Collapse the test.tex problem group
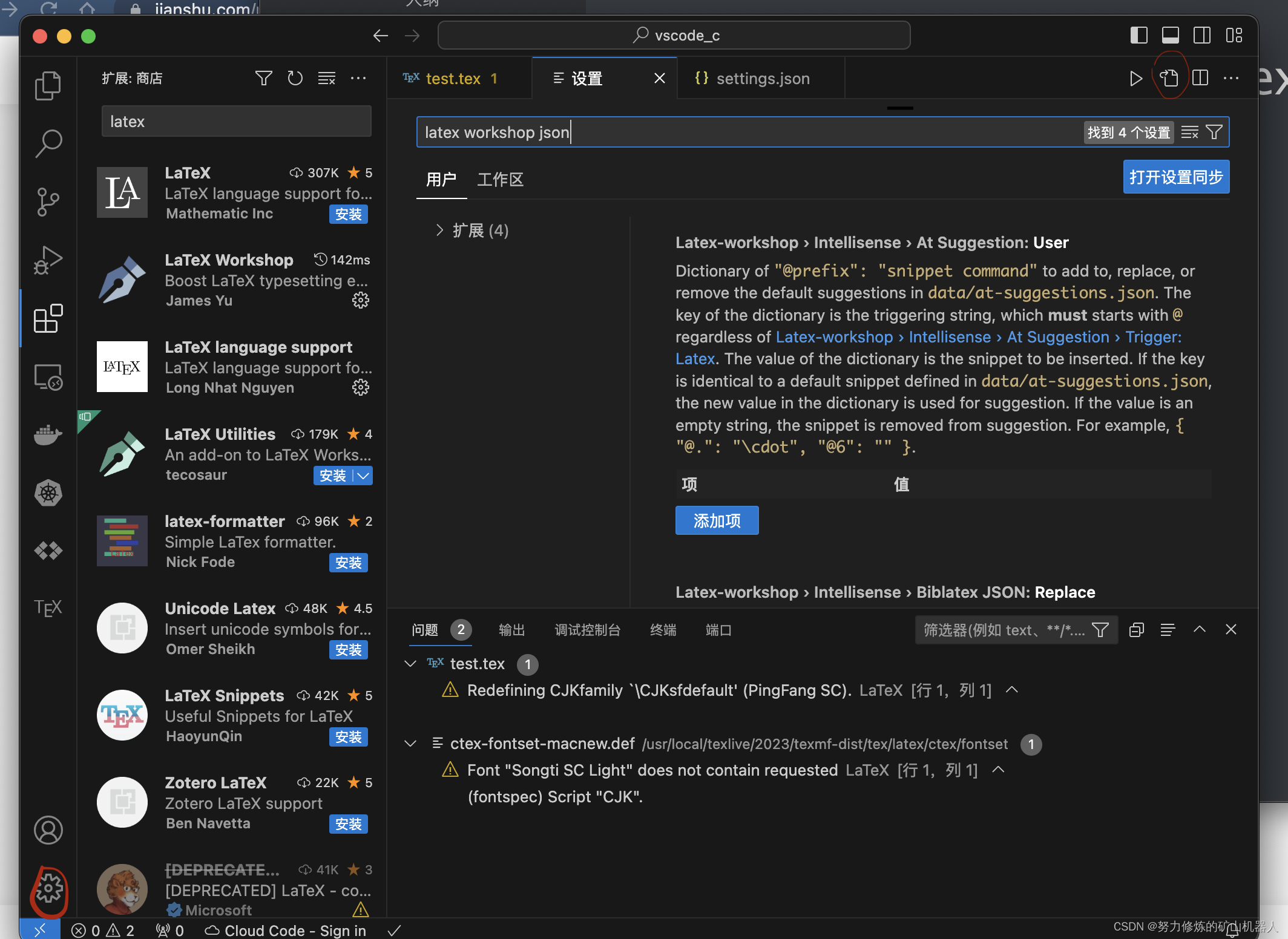Viewport: 1288px width, 939px height. pyautogui.click(x=410, y=664)
